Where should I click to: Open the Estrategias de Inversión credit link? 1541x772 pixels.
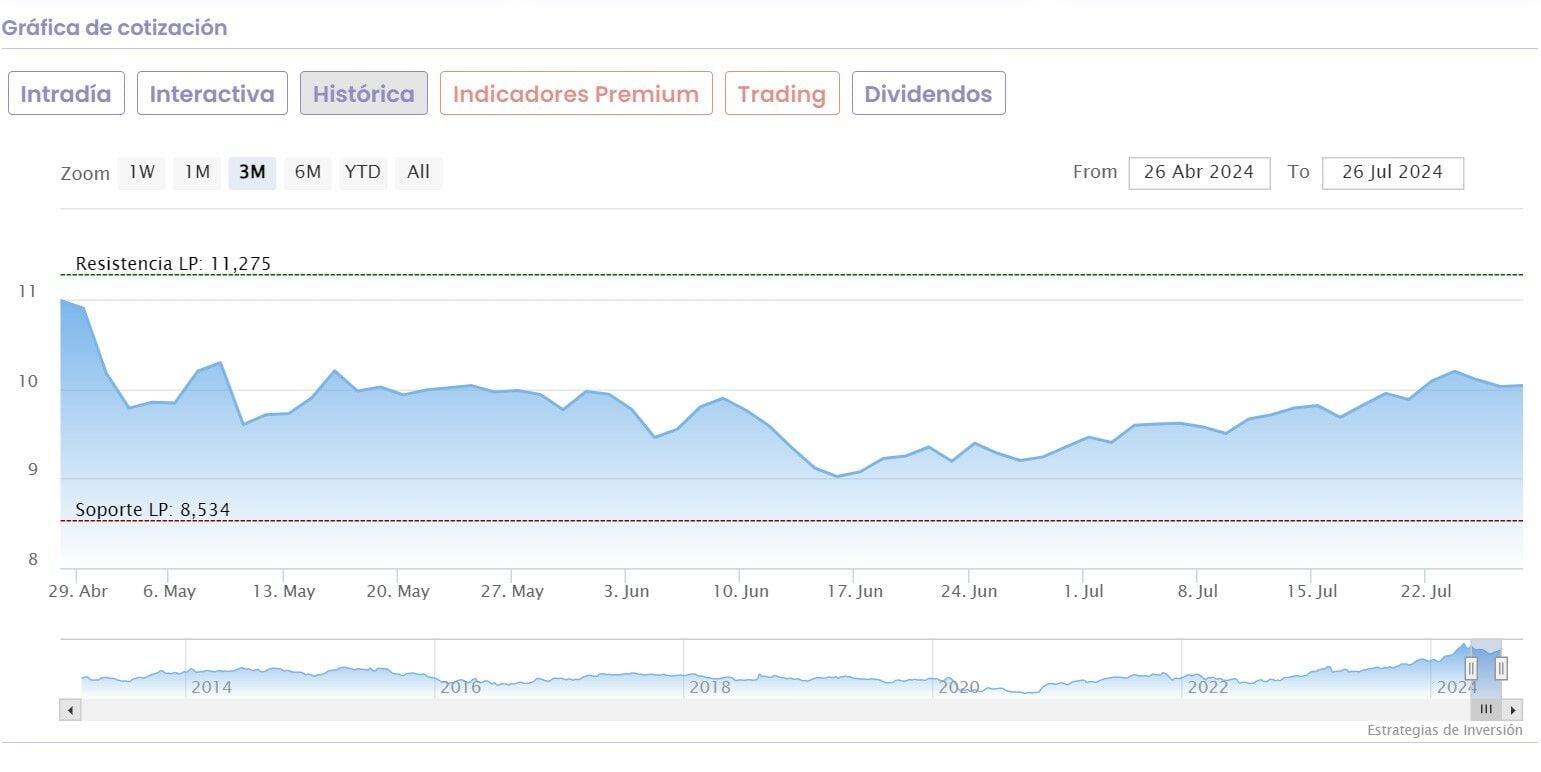point(1445,730)
